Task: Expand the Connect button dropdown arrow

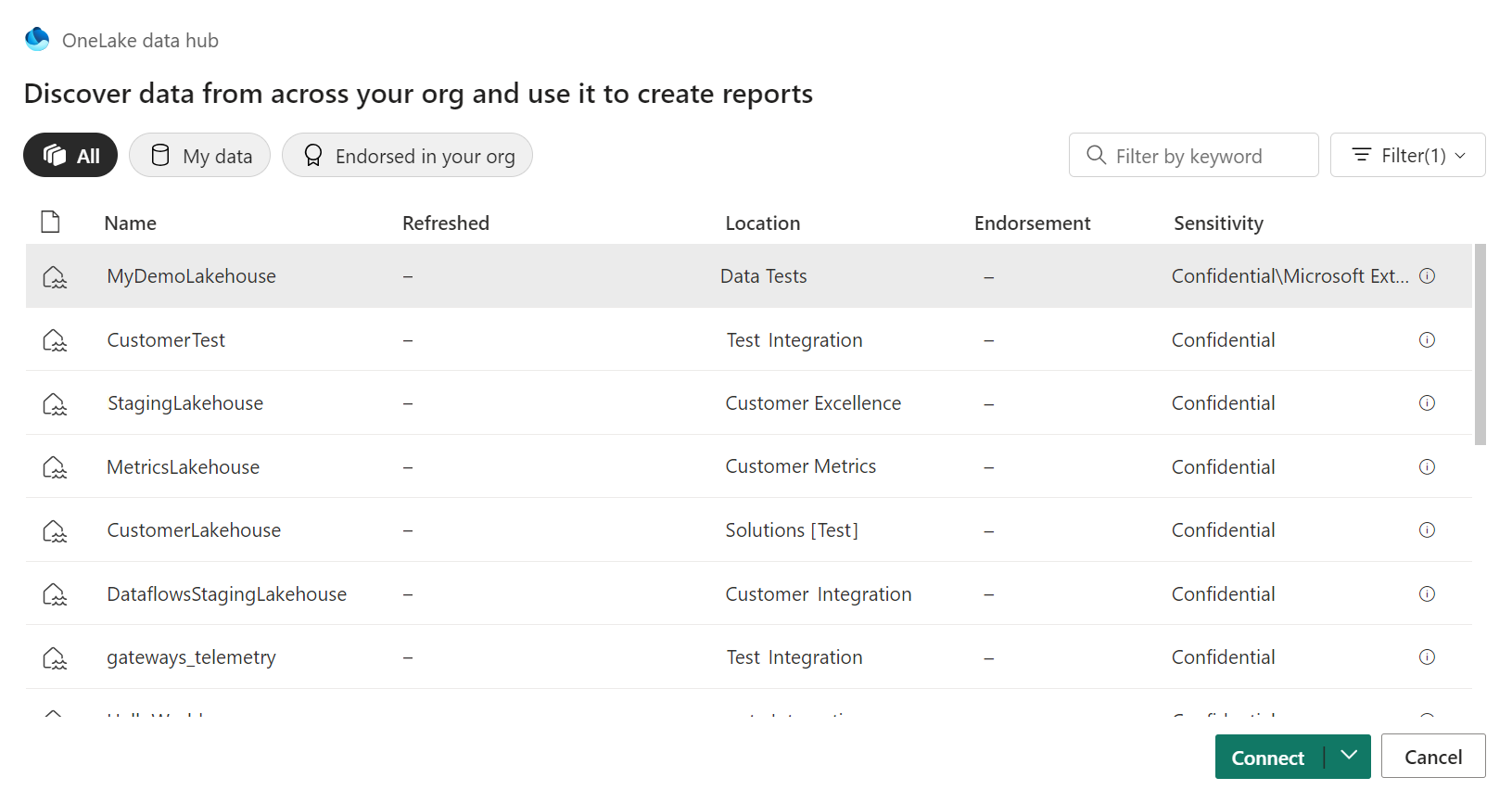Action: click(1349, 757)
